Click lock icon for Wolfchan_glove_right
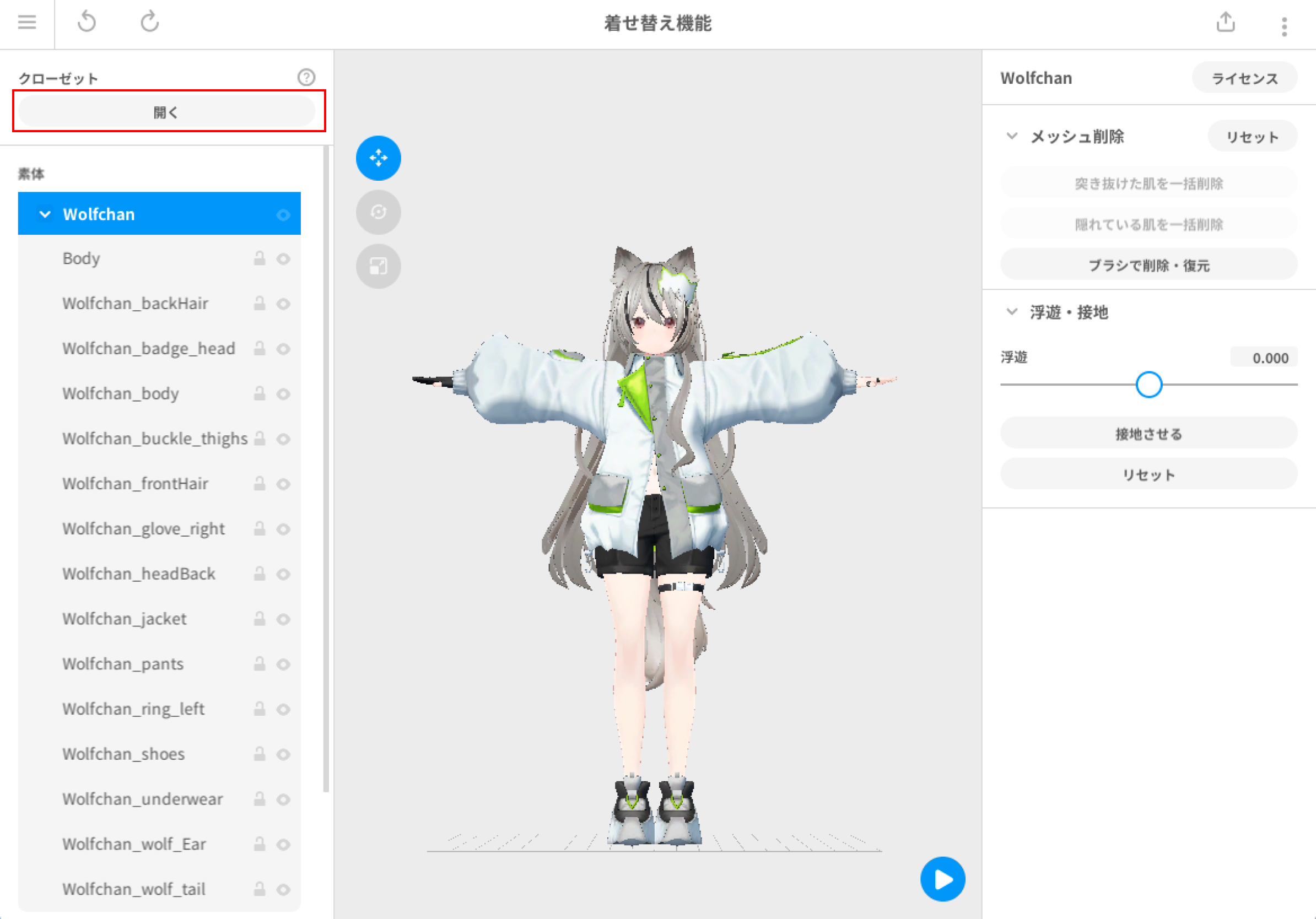The height and width of the screenshot is (919, 1316). [x=260, y=528]
